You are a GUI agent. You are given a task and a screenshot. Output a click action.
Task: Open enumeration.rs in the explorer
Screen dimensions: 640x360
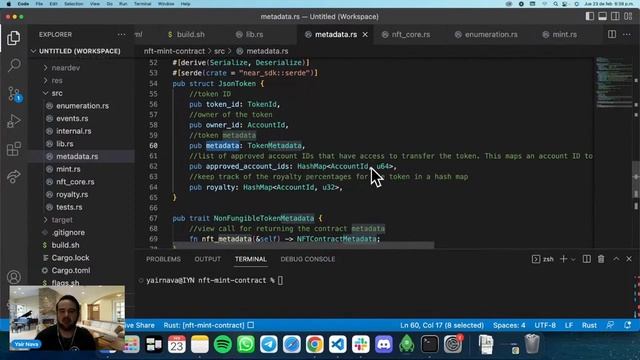click(82, 106)
